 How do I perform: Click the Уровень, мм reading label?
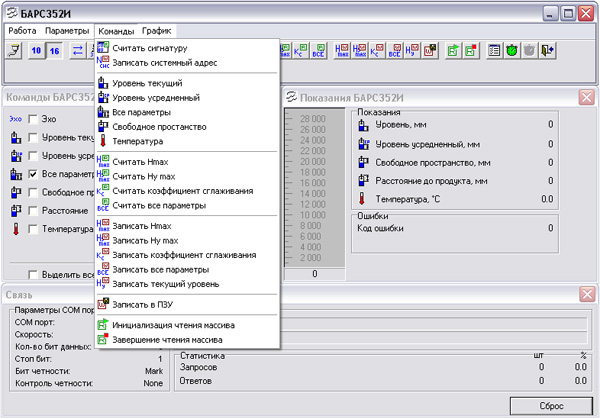tap(401, 125)
